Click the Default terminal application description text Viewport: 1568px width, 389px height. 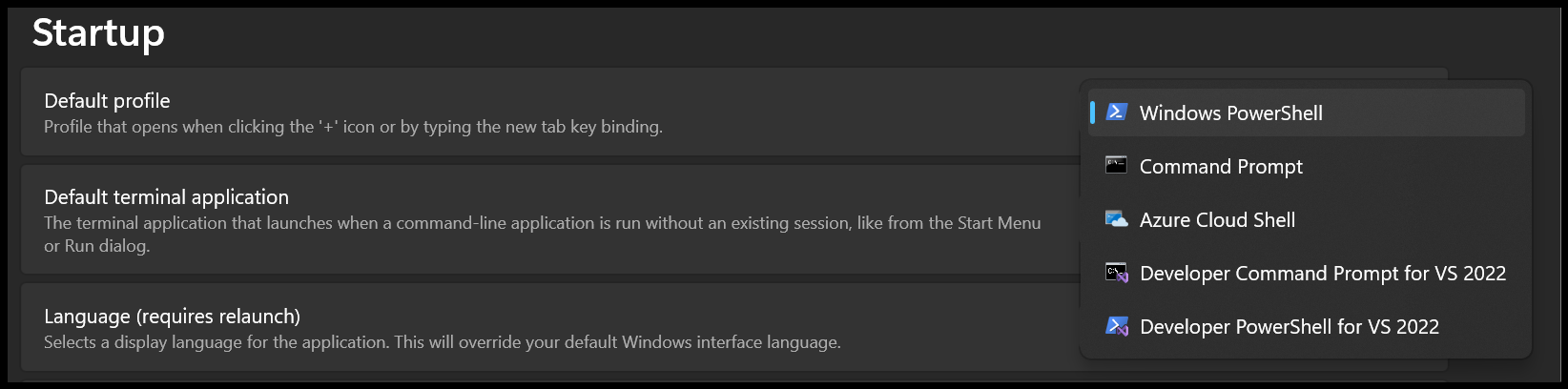(x=542, y=223)
